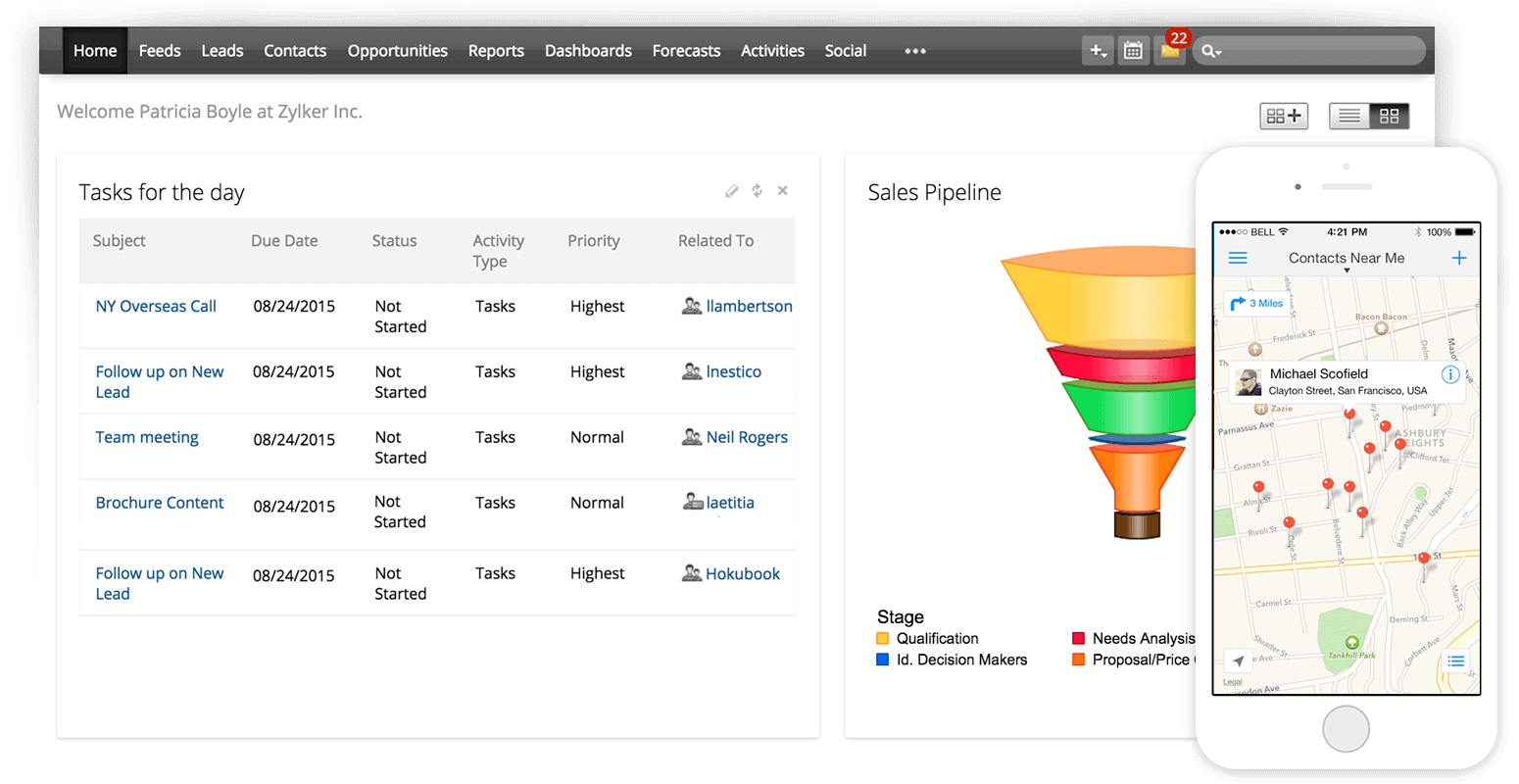View Neil Rogers' contact record
The height and width of the screenshot is (784, 1519).
pos(747,436)
